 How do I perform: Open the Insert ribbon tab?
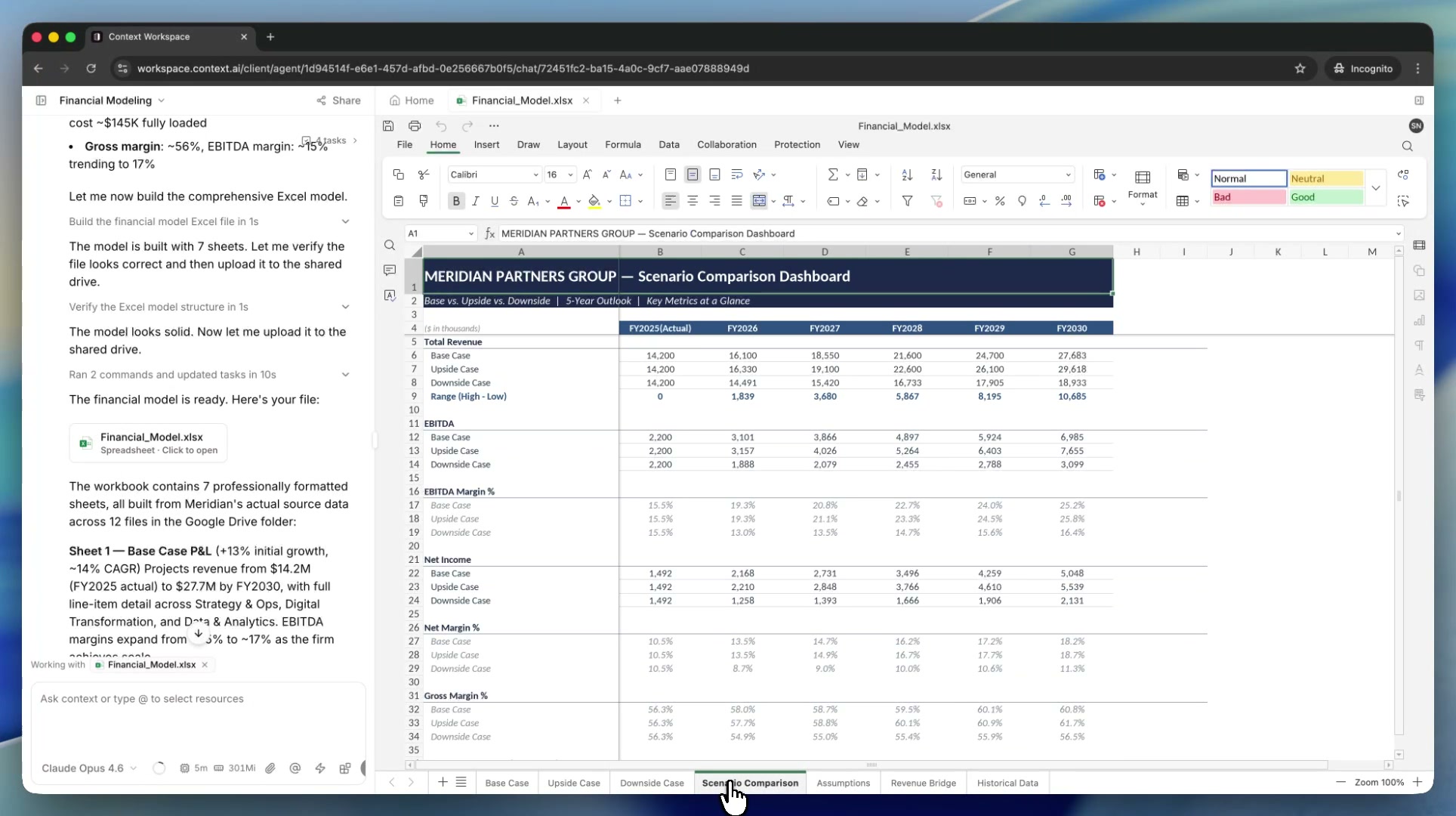[486, 145]
